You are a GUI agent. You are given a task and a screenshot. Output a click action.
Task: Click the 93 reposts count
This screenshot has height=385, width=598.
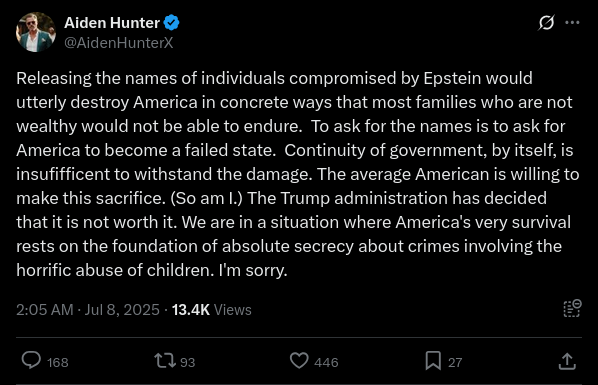pyautogui.click(x=187, y=362)
